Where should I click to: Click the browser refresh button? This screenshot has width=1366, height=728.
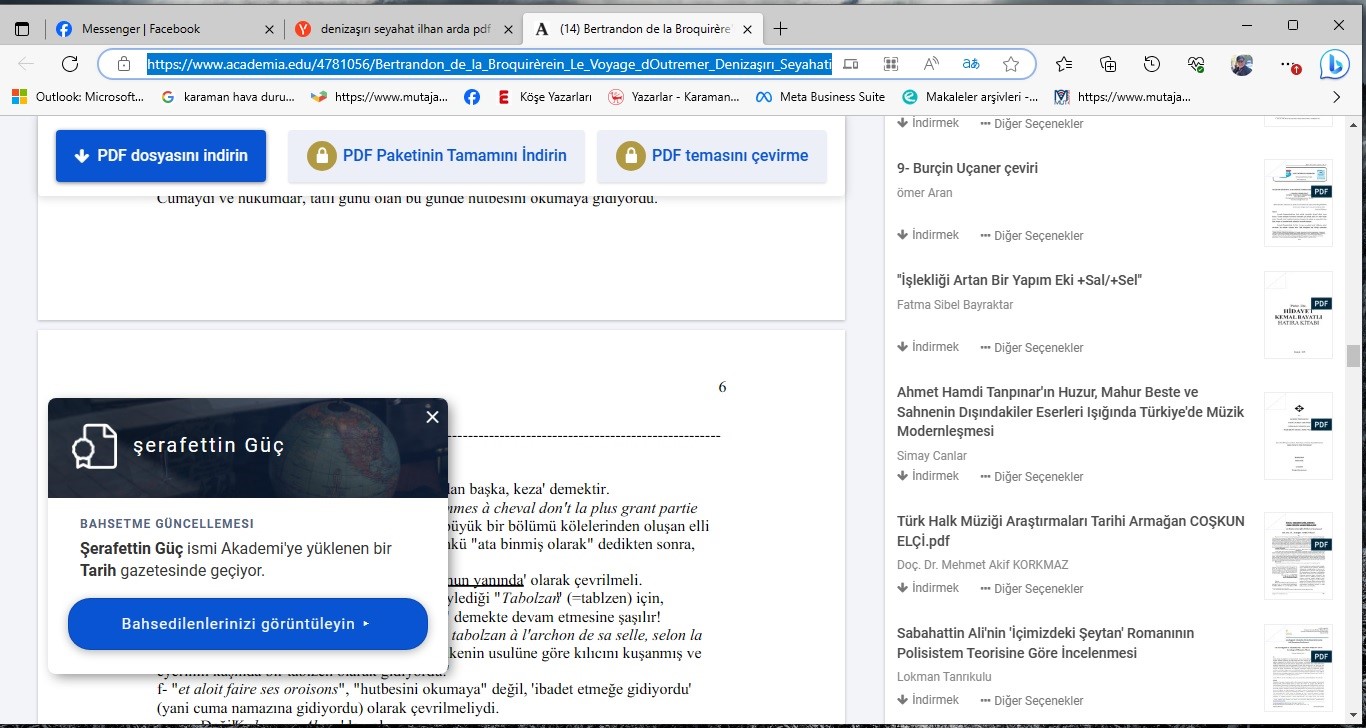[x=70, y=64]
